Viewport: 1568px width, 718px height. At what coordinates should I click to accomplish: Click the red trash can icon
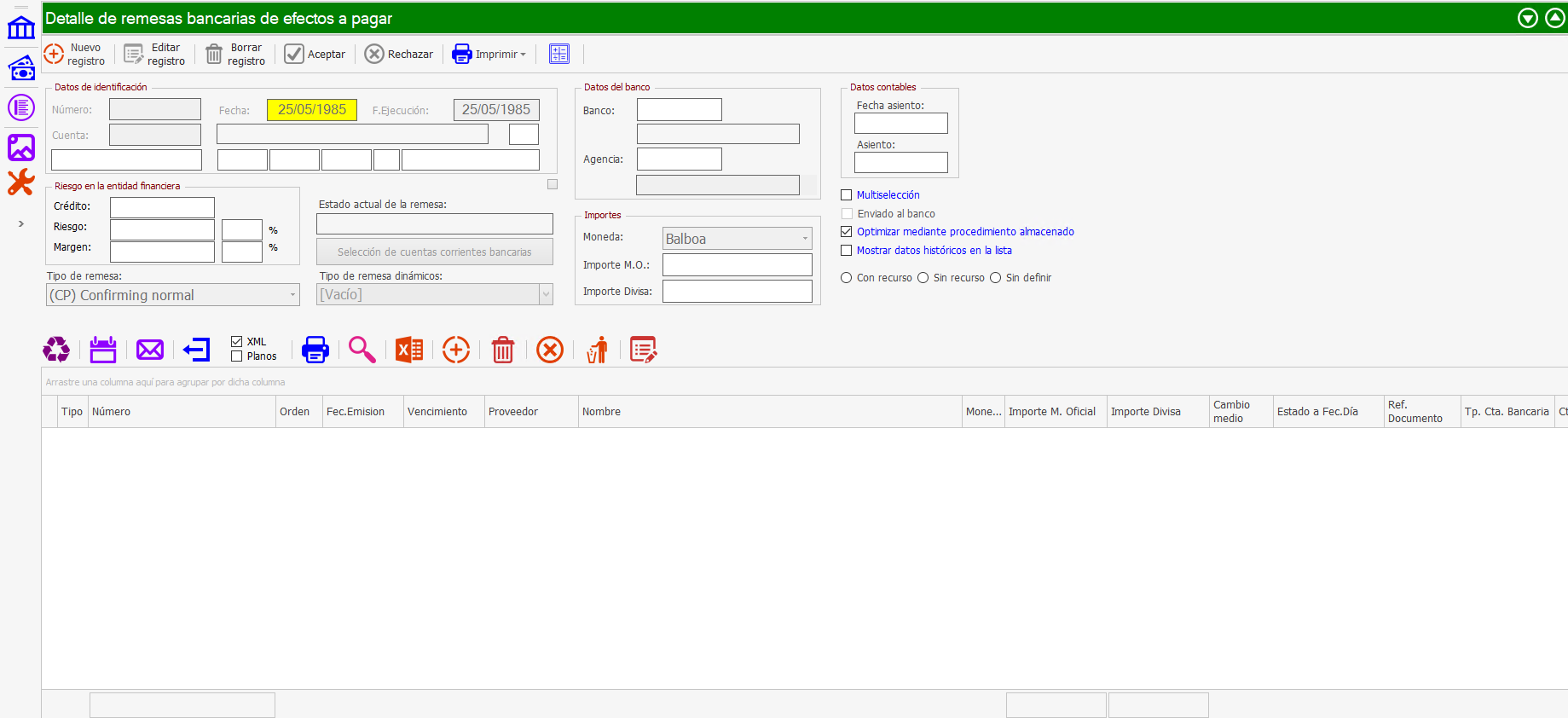coord(503,350)
